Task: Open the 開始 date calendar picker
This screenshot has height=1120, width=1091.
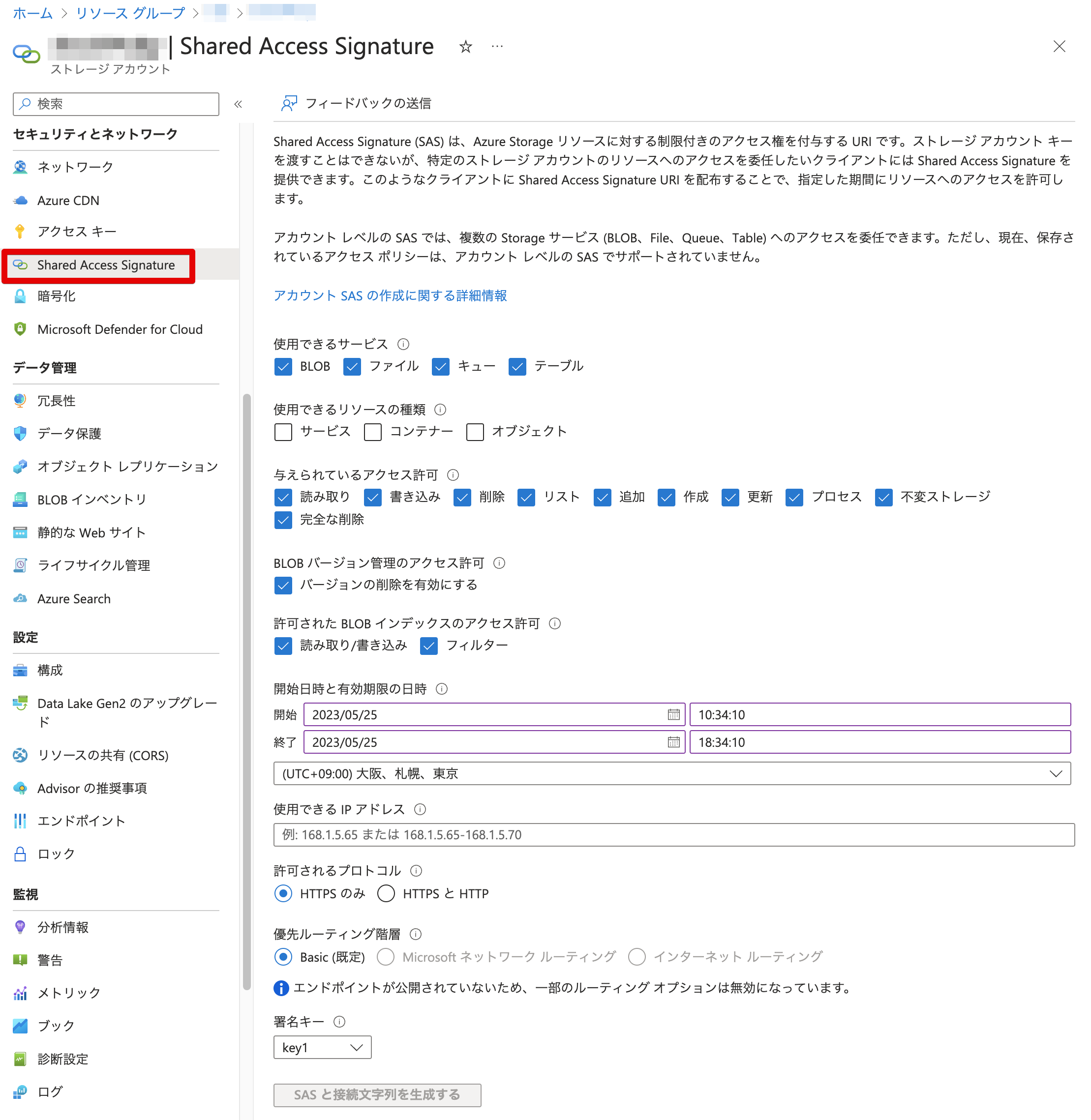Action: tap(674, 714)
